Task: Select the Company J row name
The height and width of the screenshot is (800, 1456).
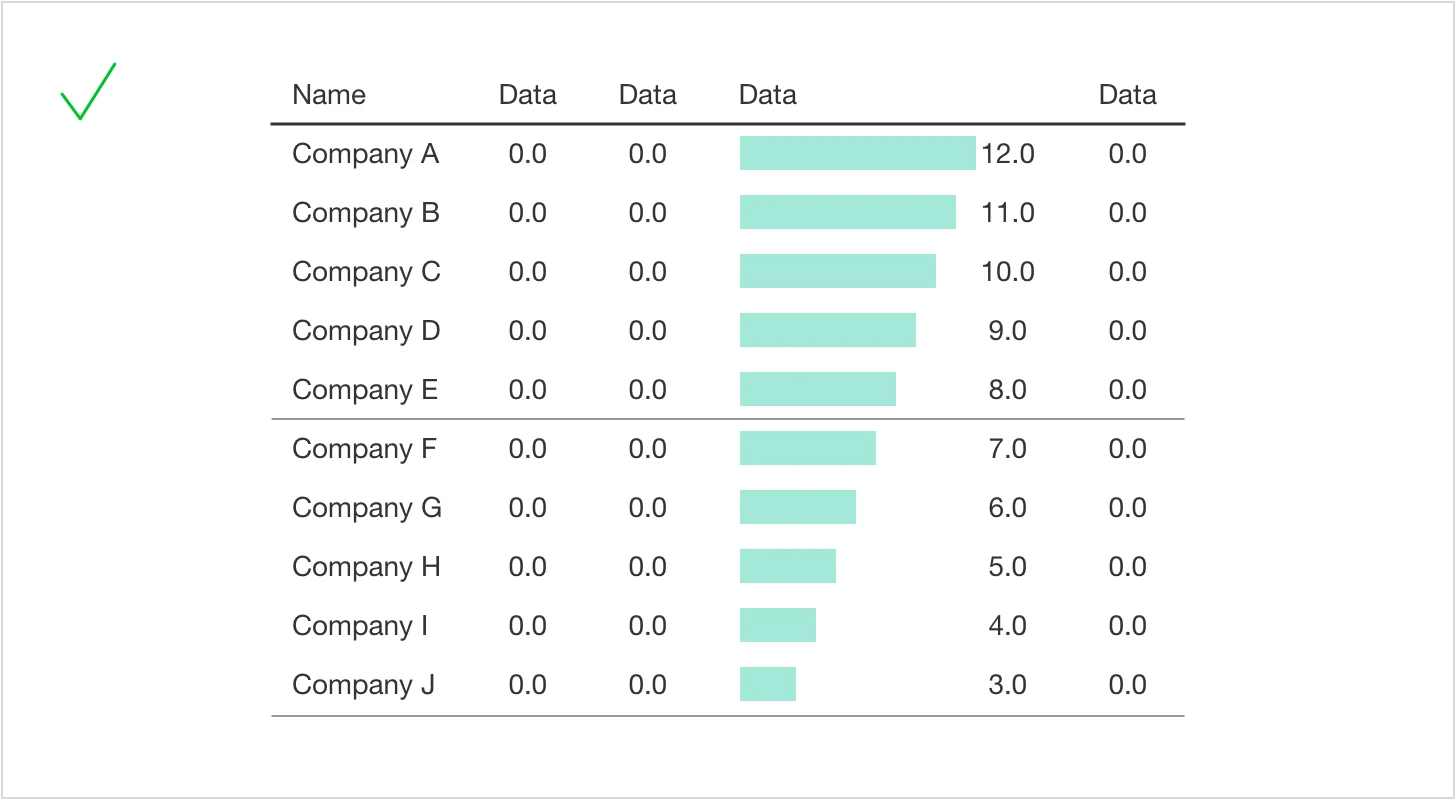Action: 363,685
